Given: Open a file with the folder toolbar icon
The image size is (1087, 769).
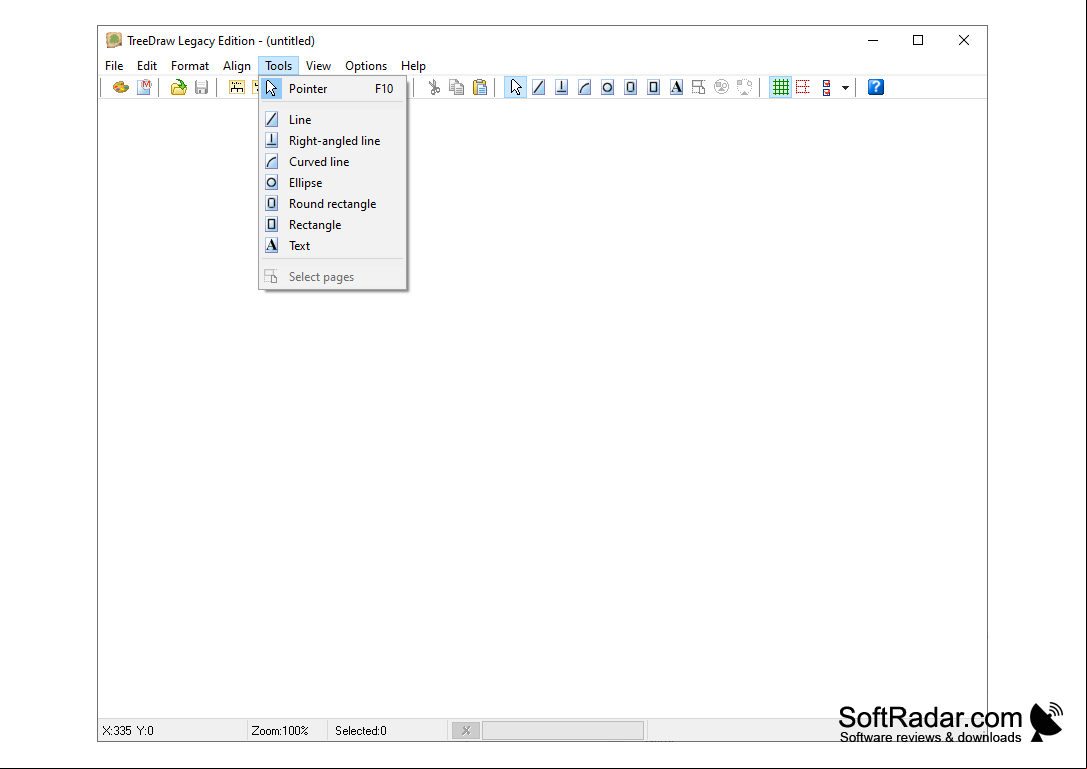Looking at the screenshot, I should 179,87.
